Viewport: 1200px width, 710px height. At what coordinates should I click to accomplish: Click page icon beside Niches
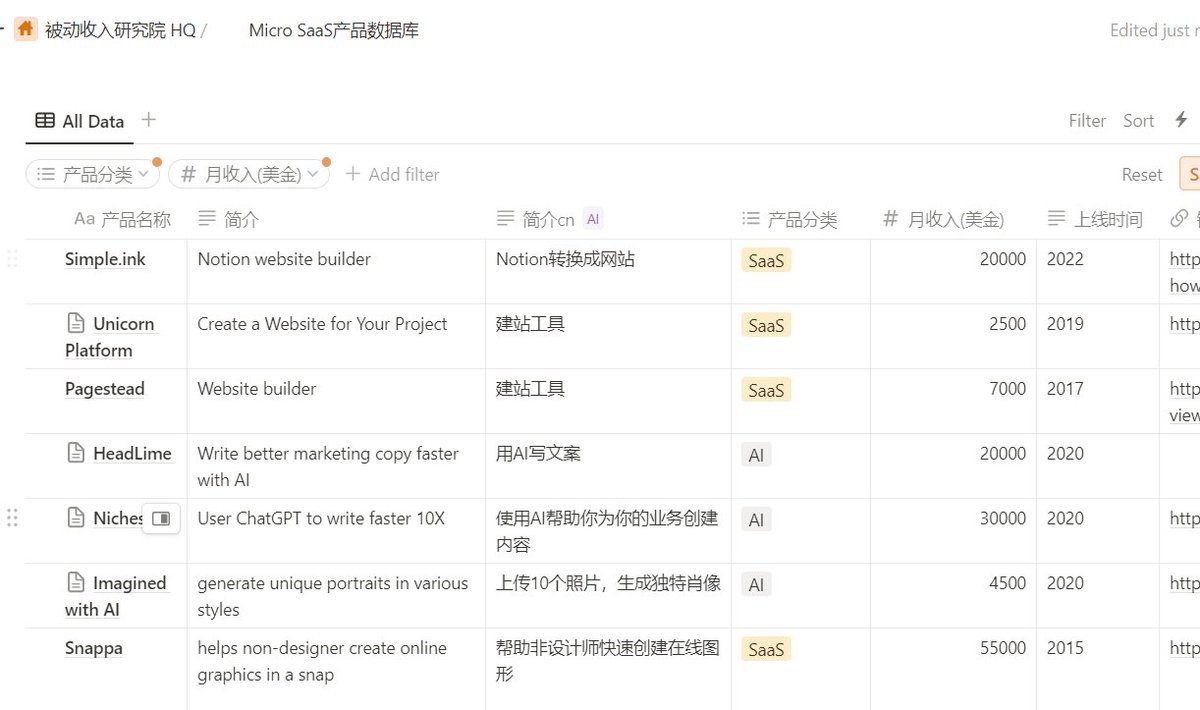(75, 518)
